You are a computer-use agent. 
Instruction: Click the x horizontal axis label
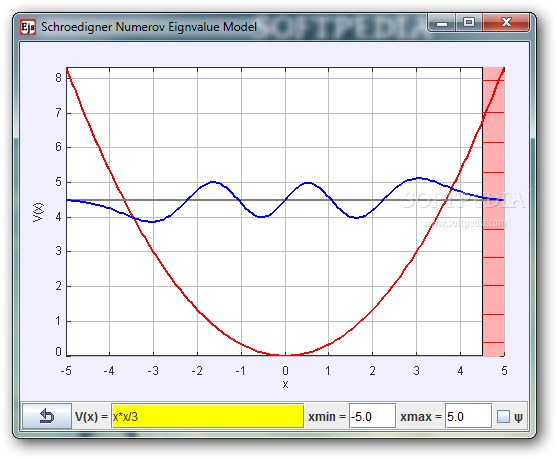[285, 384]
